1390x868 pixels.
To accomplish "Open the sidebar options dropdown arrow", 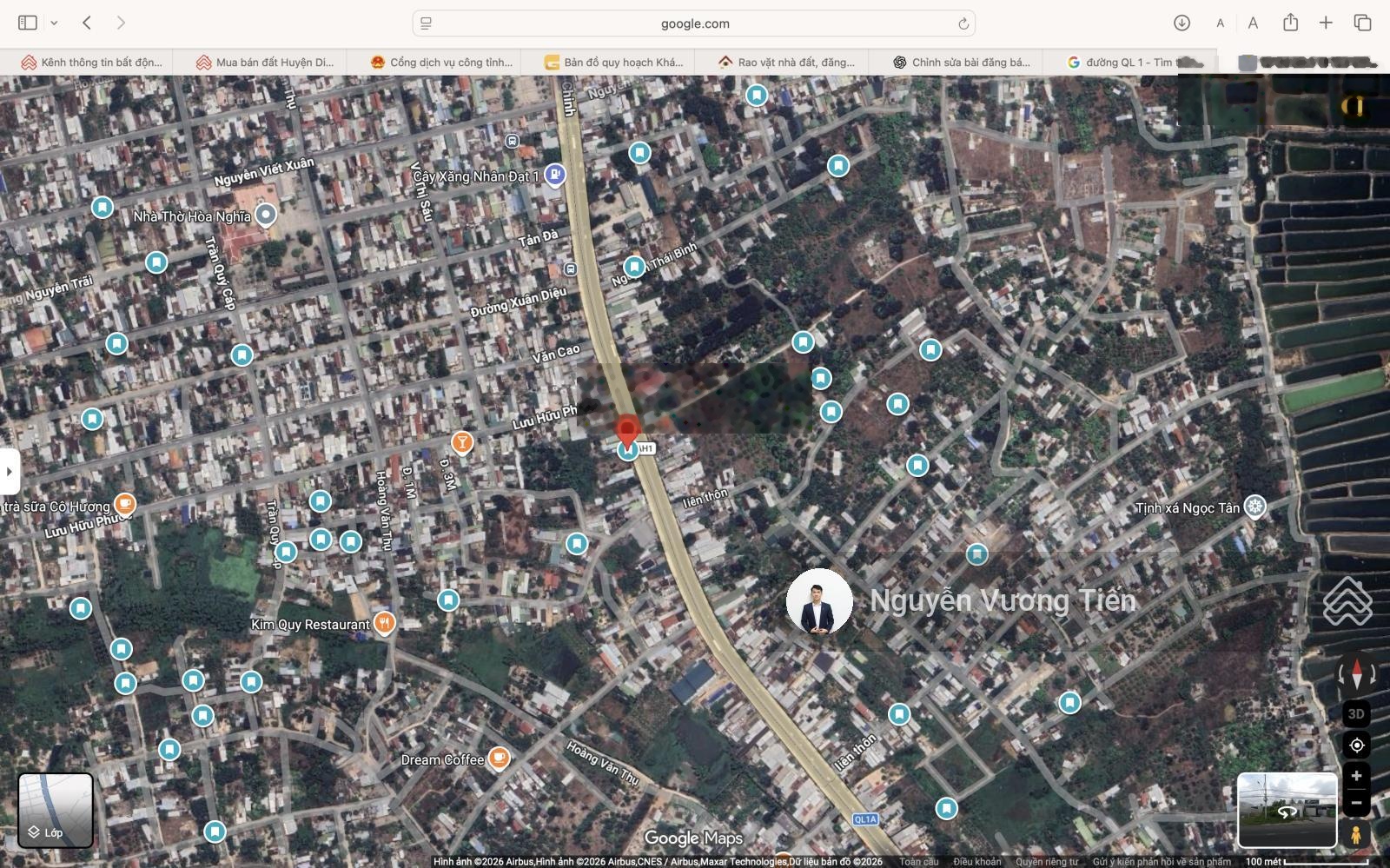I will (54, 23).
